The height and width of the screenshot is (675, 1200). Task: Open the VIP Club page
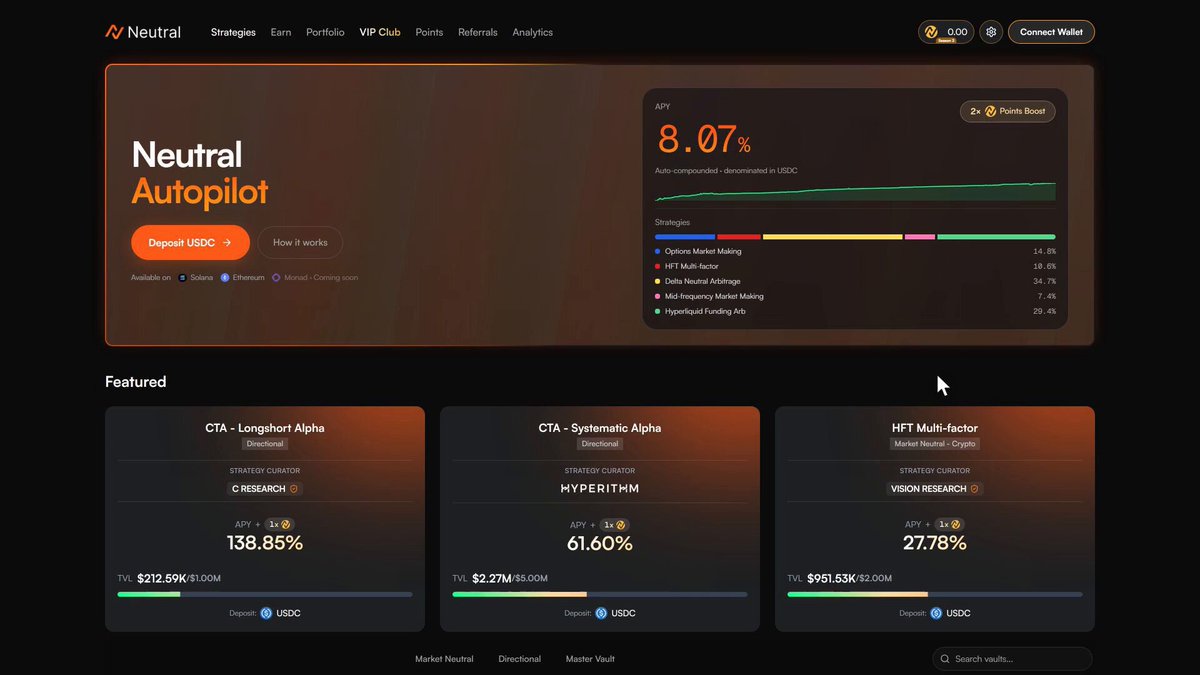pyautogui.click(x=380, y=32)
